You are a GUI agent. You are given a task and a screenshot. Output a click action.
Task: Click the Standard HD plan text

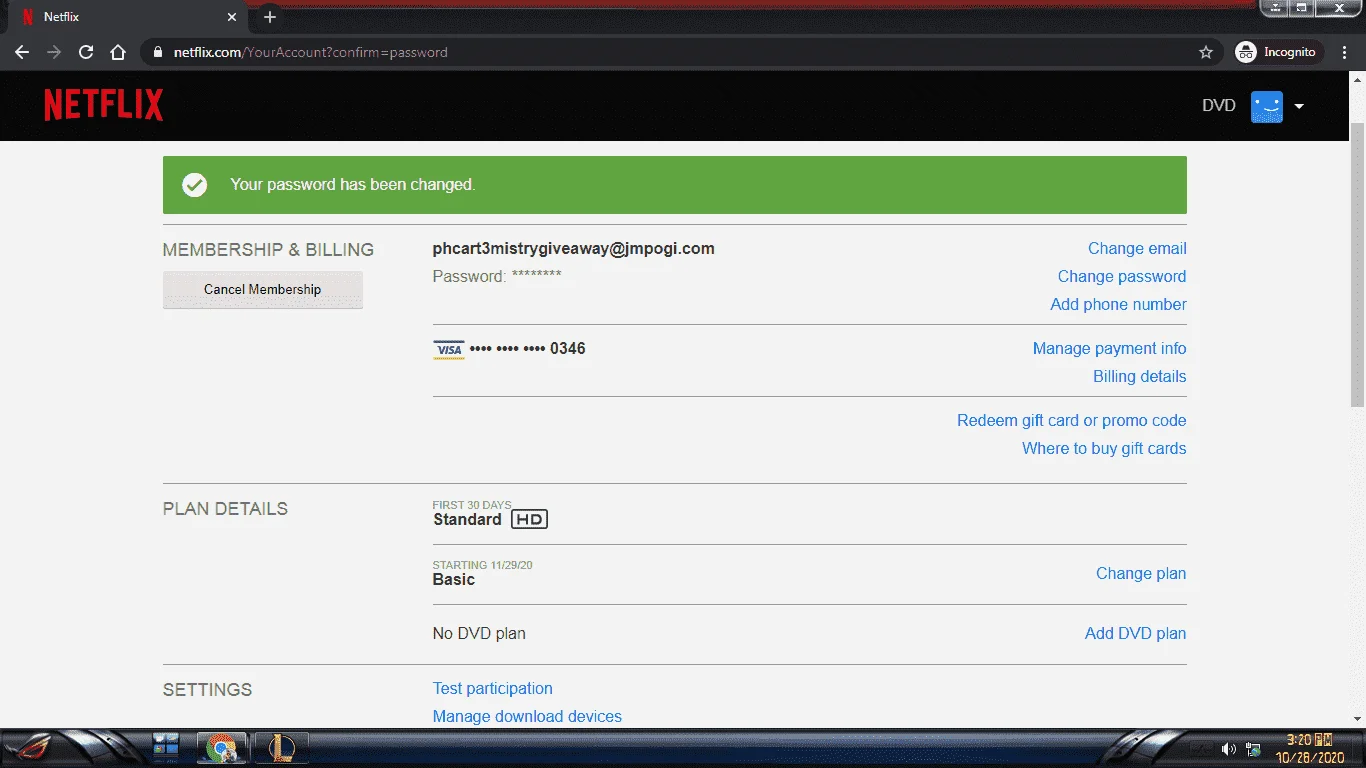pos(490,520)
